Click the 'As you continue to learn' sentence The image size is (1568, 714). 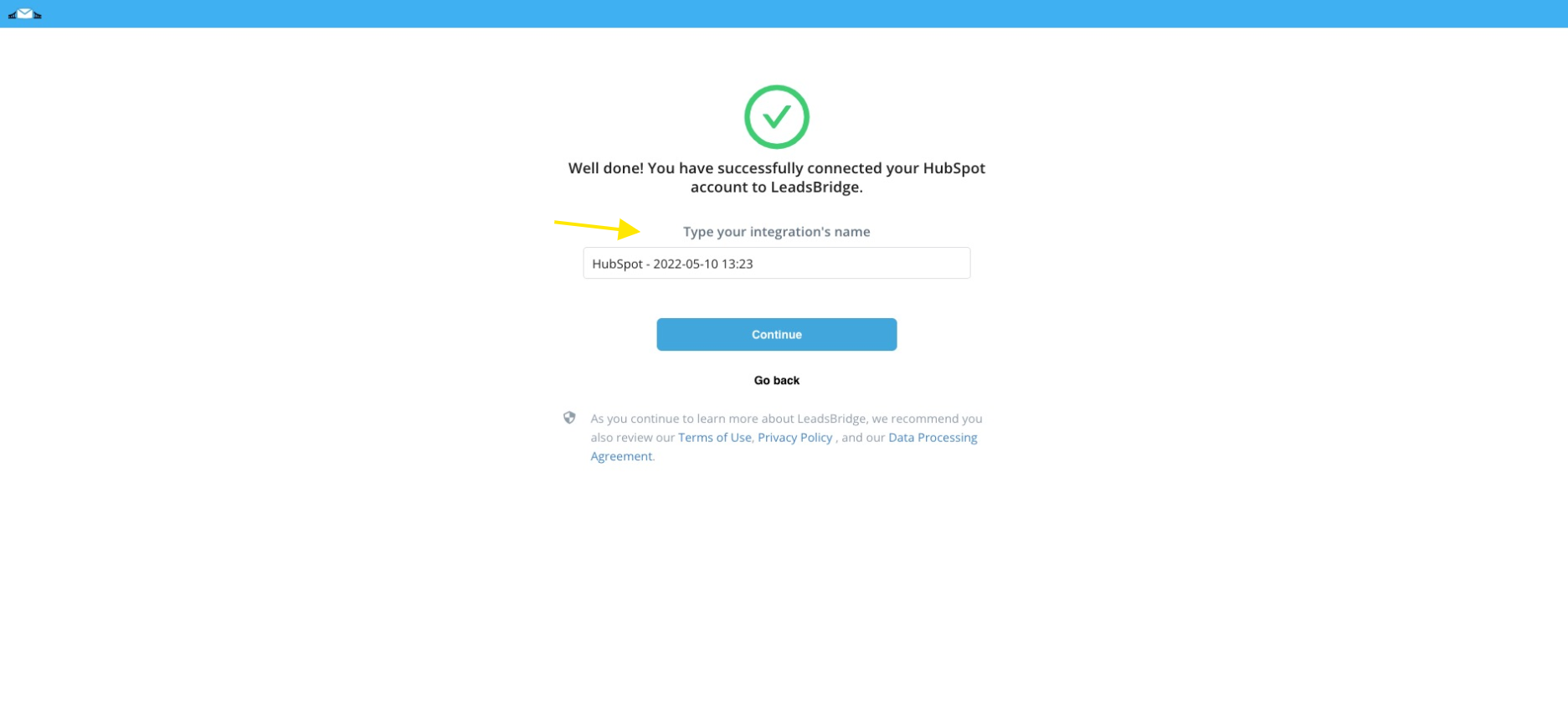click(786, 419)
